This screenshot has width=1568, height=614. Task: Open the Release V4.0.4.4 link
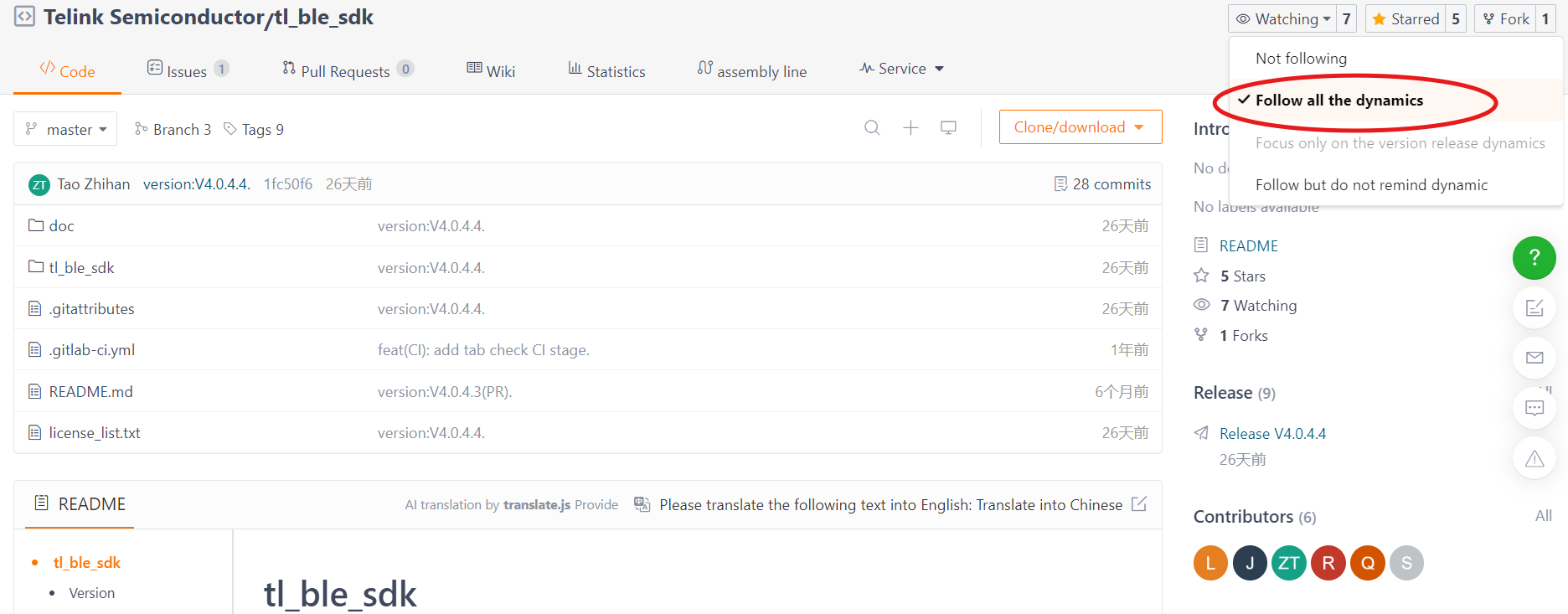[x=1272, y=434]
